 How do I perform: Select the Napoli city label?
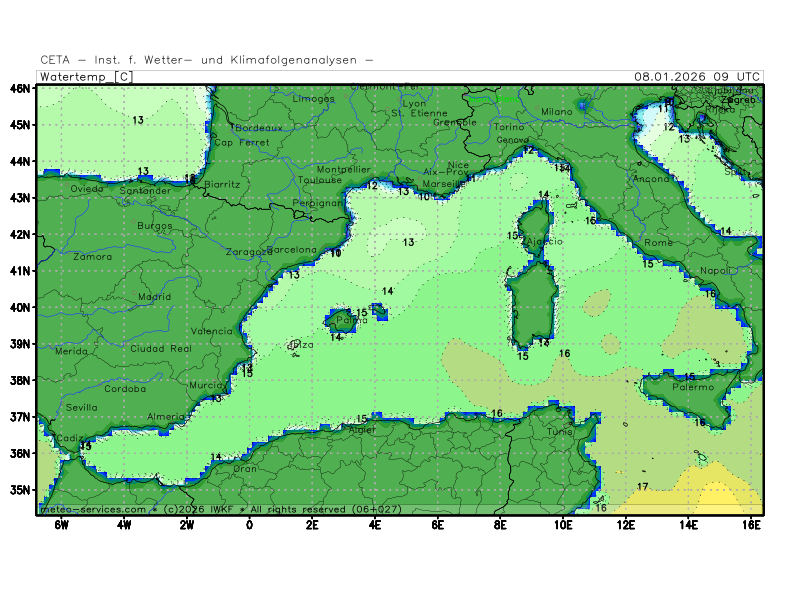click(x=714, y=271)
